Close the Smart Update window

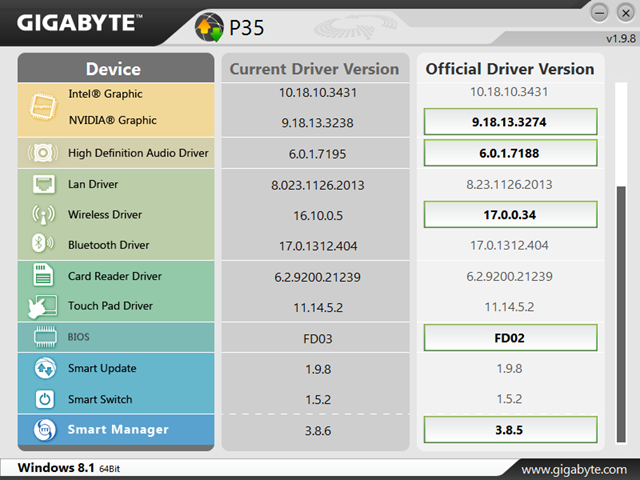tap(626, 13)
